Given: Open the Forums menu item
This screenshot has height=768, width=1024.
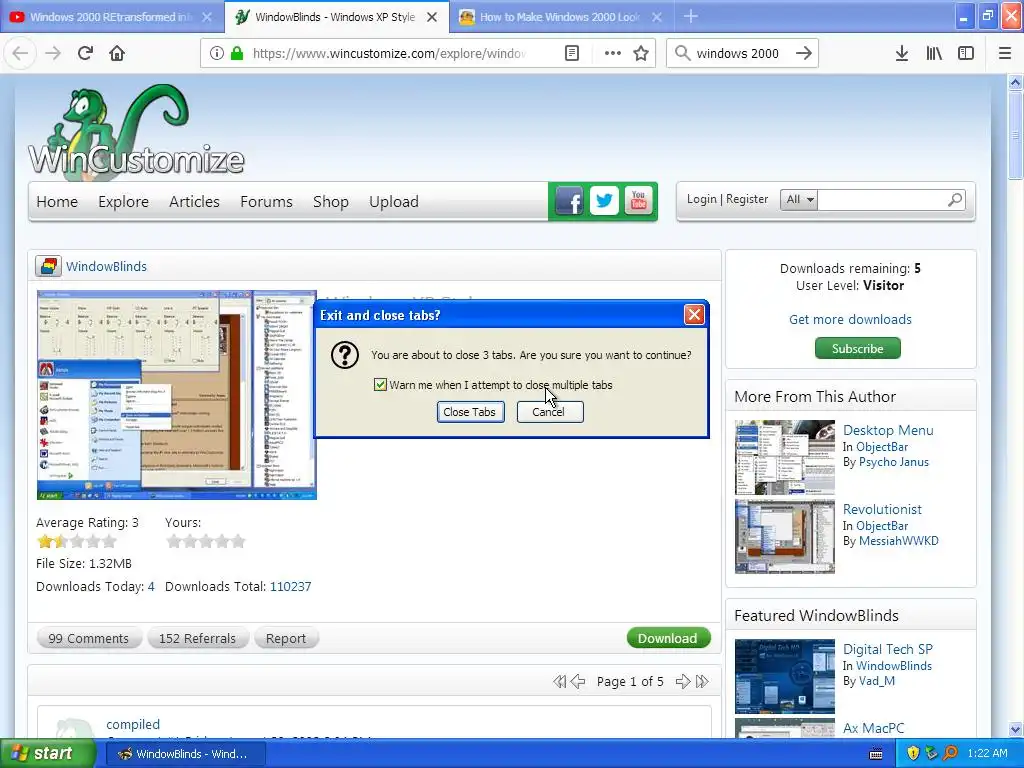Looking at the screenshot, I should pyautogui.click(x=266, y=202).
